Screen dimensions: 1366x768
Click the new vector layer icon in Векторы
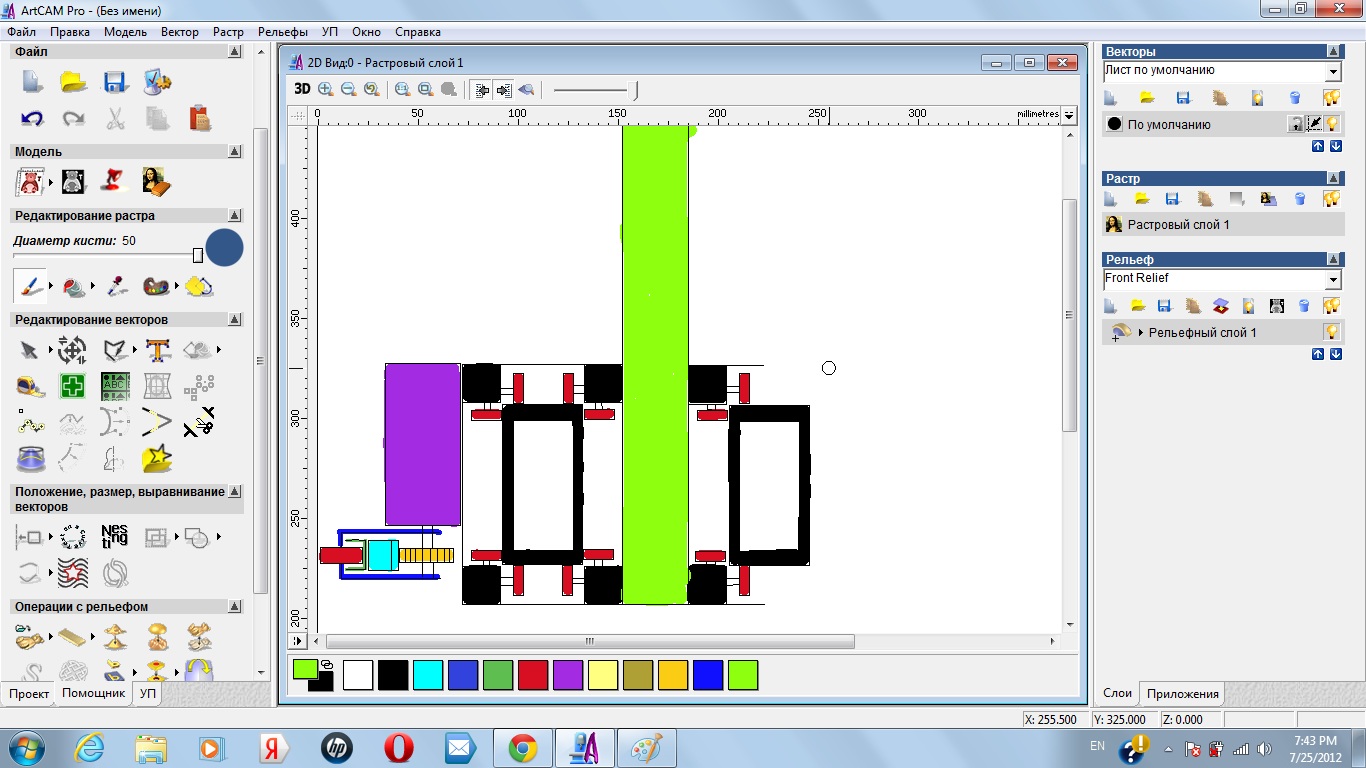click(x=1110, y=98)
